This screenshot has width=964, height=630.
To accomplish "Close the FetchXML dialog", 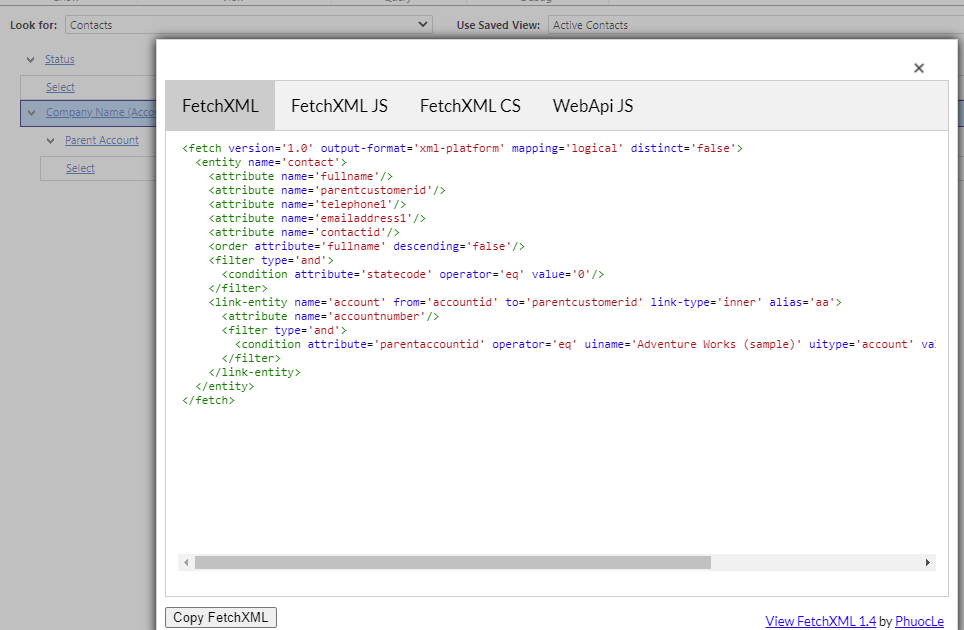I will [x=919, y=68].
